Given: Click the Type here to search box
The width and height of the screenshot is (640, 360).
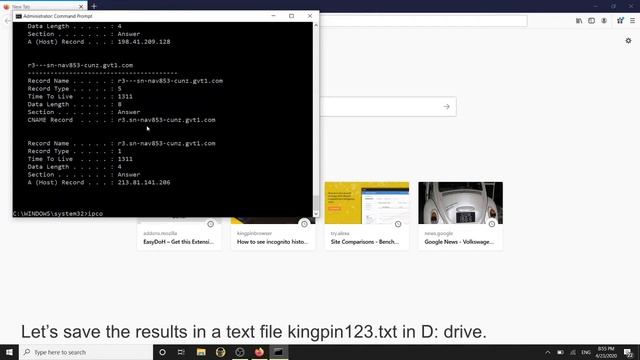Looking at the screenshot, I should (86, 352).
